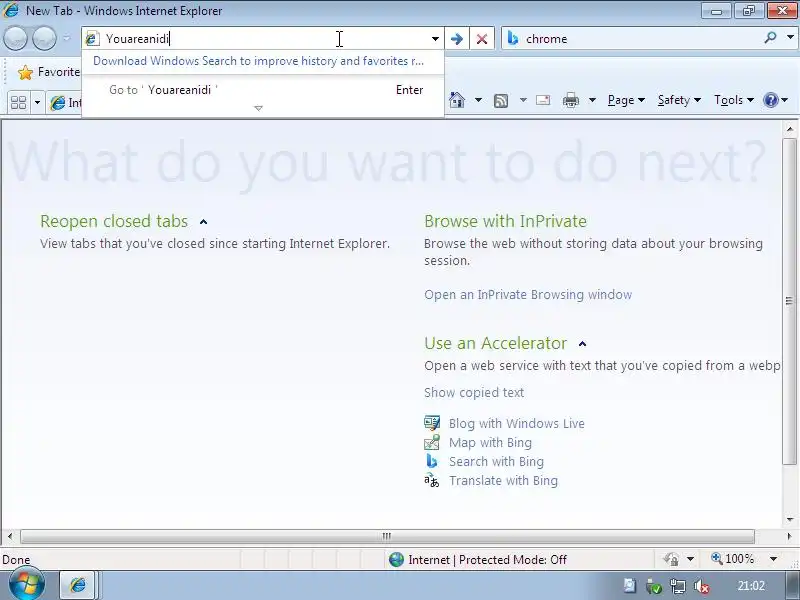Open the Quick Tabs grid icon
The width and height of the screenshot is (800, 600).
click(x=18, y=103)
